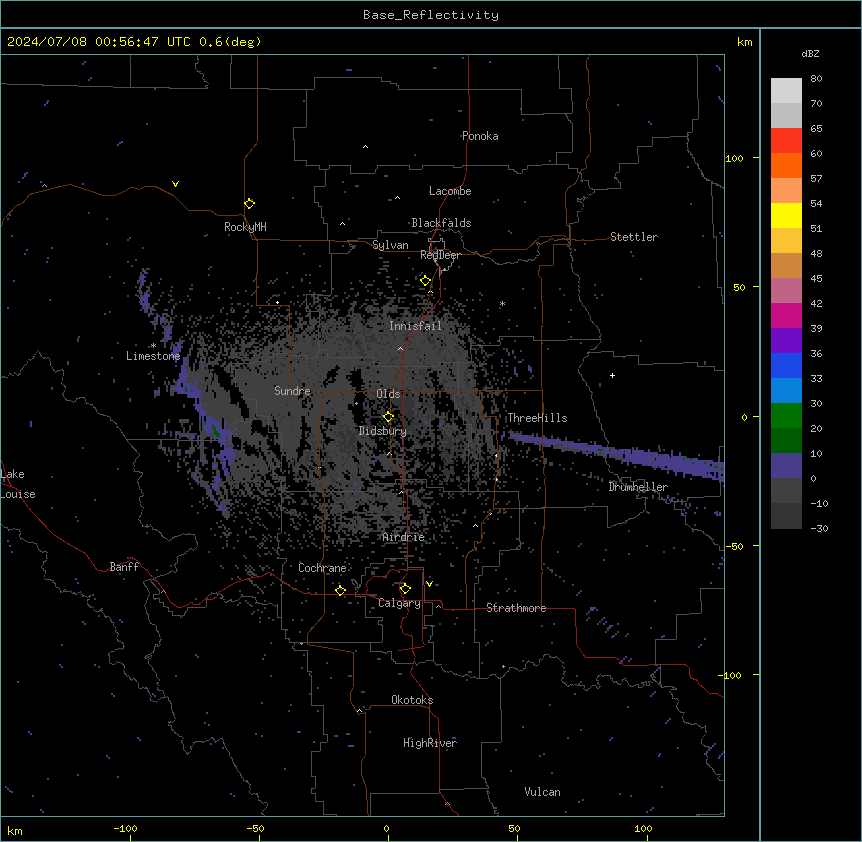The image size is (862, 842).
Task: Click the Drumheller label
Action: pyautogui.click(x=638, y=487)
